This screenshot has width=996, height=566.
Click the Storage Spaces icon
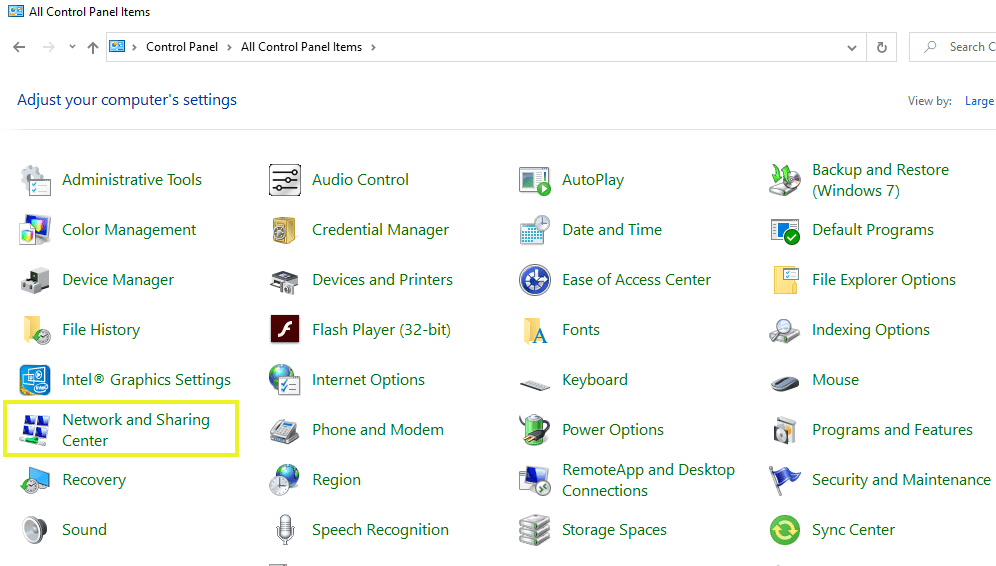point(534,530)
